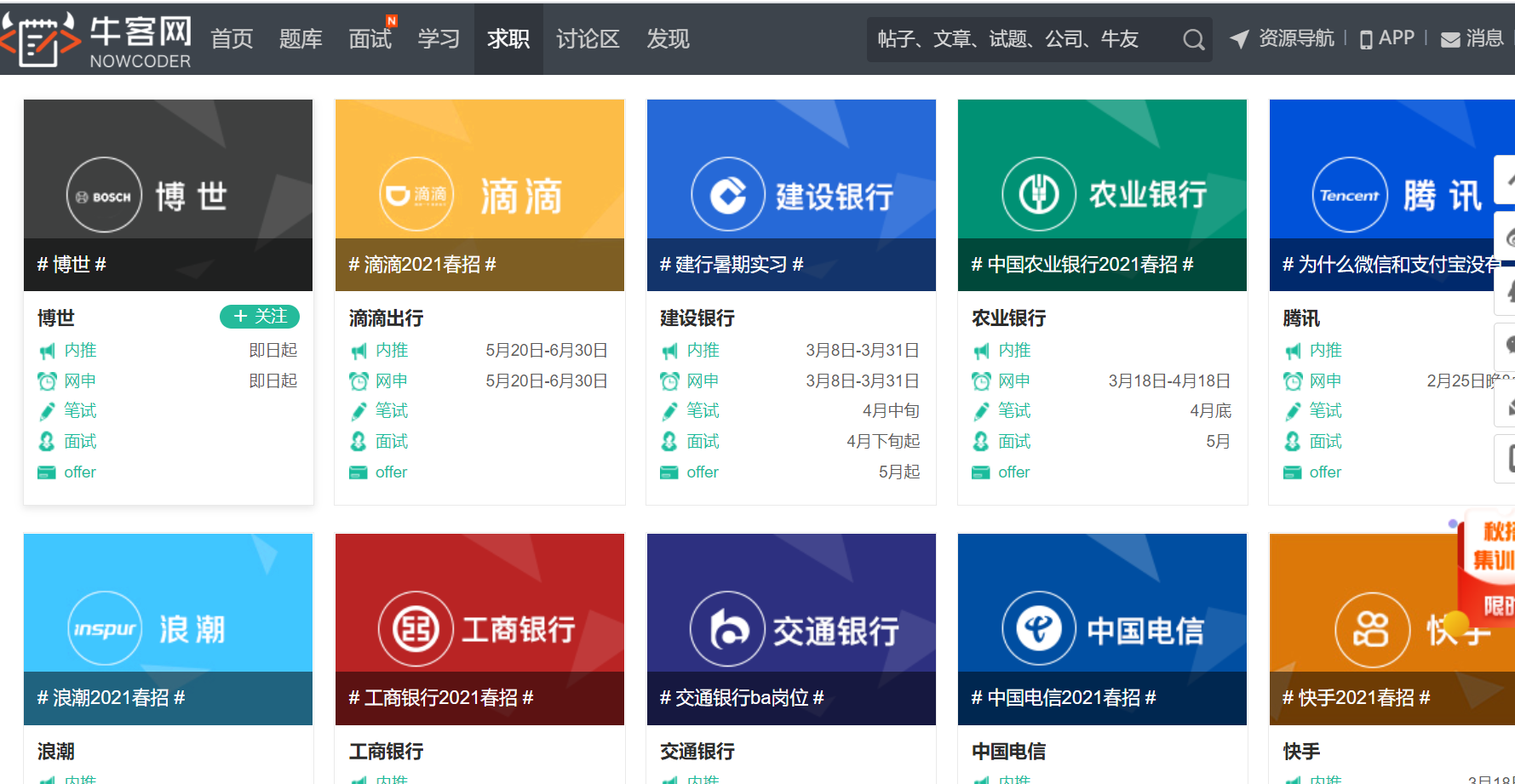The image size is (1515, 784).
Task: Click the 中国电信 circular logo
Action: (1039, 628)
